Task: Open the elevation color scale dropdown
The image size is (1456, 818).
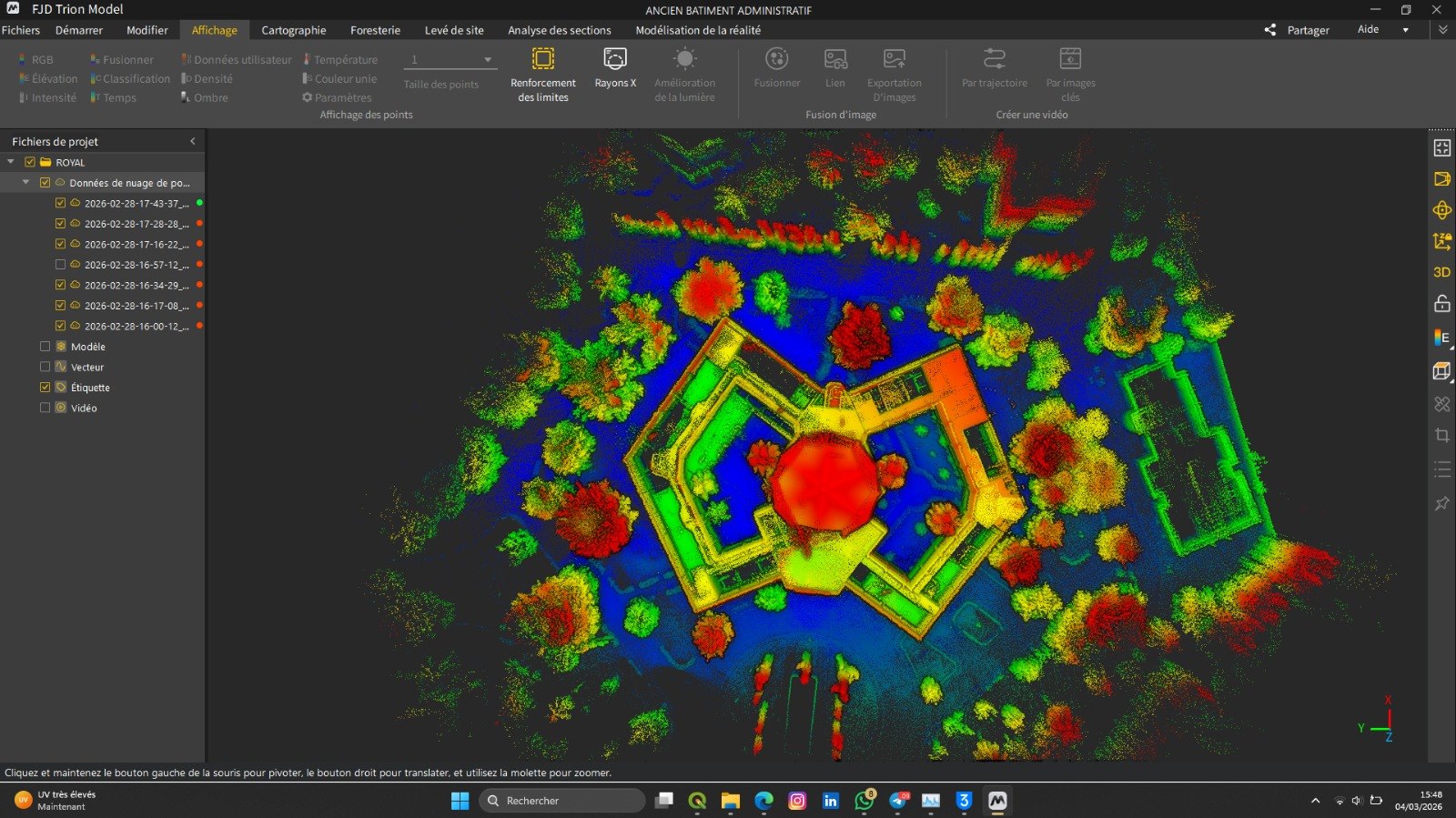Action: click(x=1441, y=338)
